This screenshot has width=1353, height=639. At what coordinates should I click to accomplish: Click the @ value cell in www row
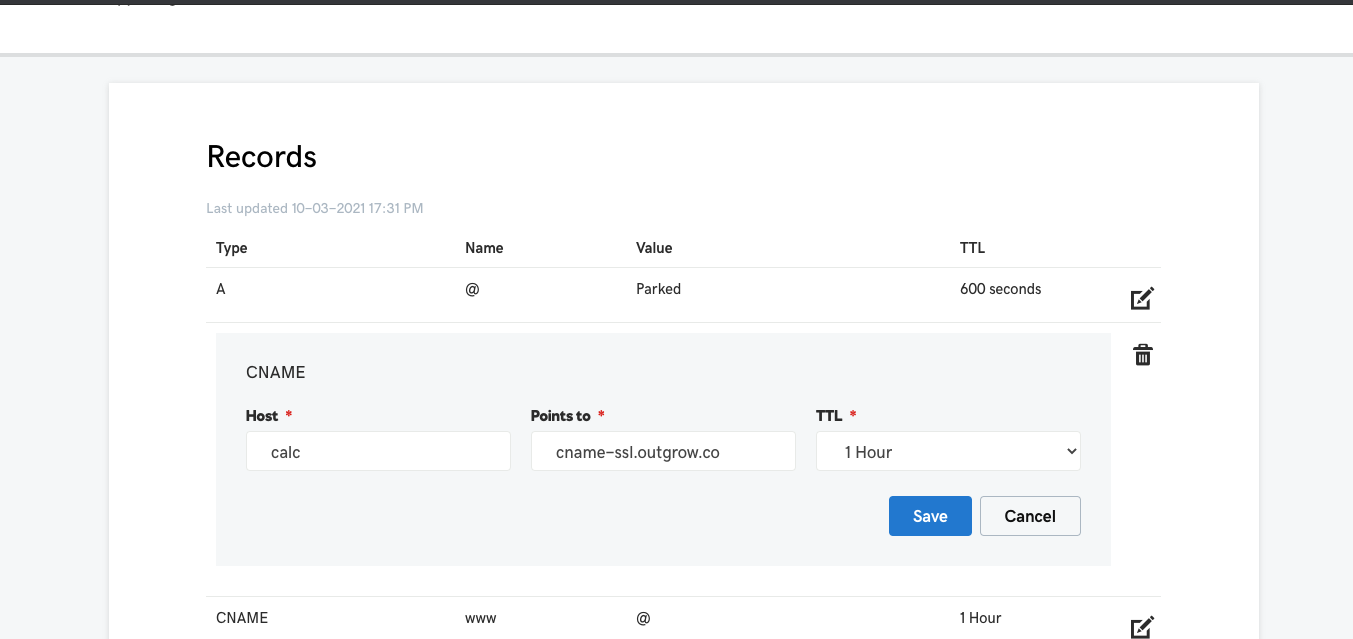643,618
